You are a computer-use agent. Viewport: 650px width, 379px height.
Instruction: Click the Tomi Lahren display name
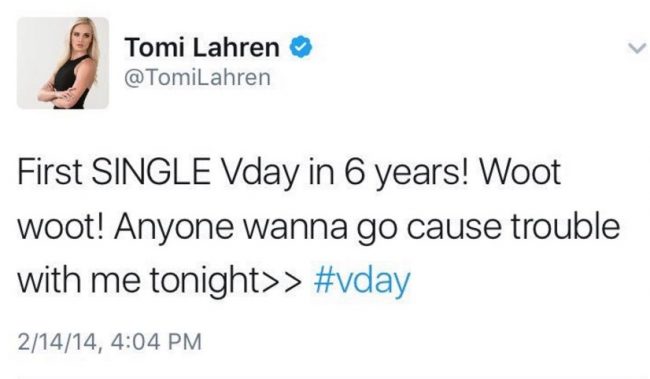(202, 47)
